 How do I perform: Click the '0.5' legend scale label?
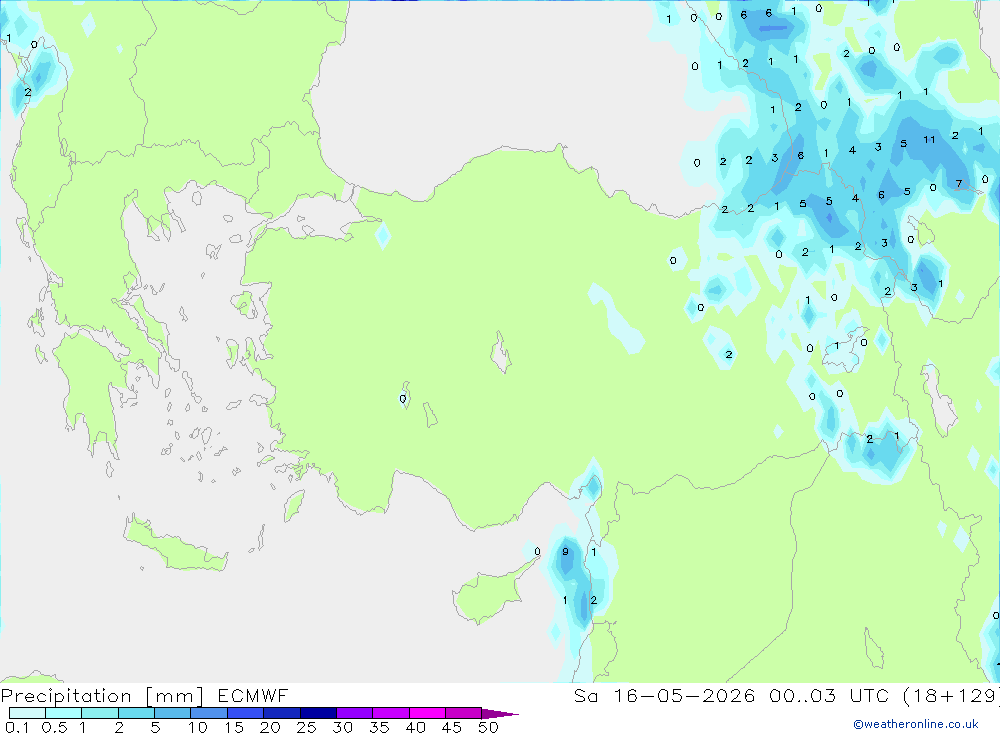(x=54, y=727)
